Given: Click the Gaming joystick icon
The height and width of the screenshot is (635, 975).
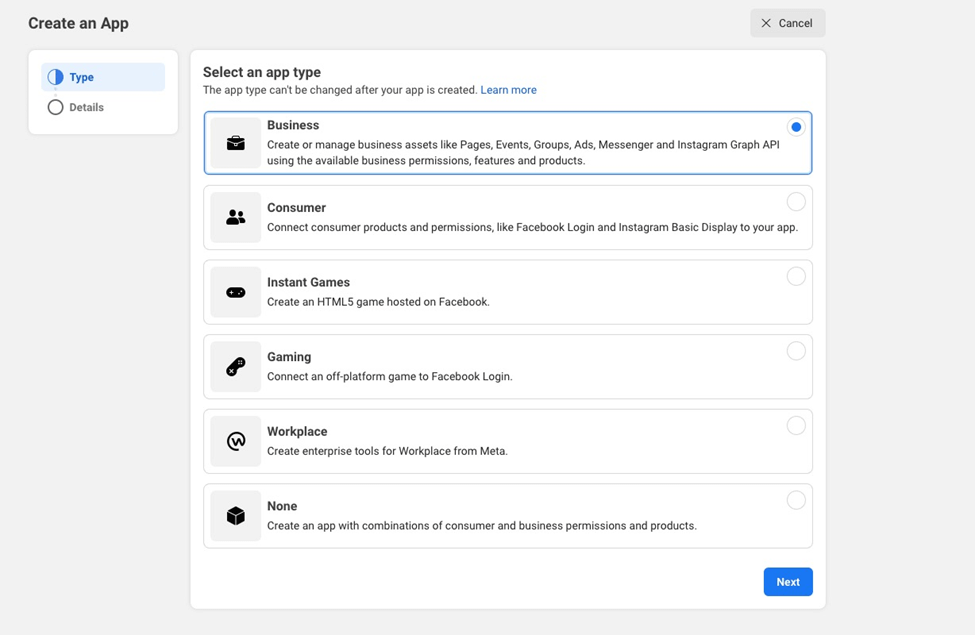Looking at the screenshot, I should (x=236, y=367).
